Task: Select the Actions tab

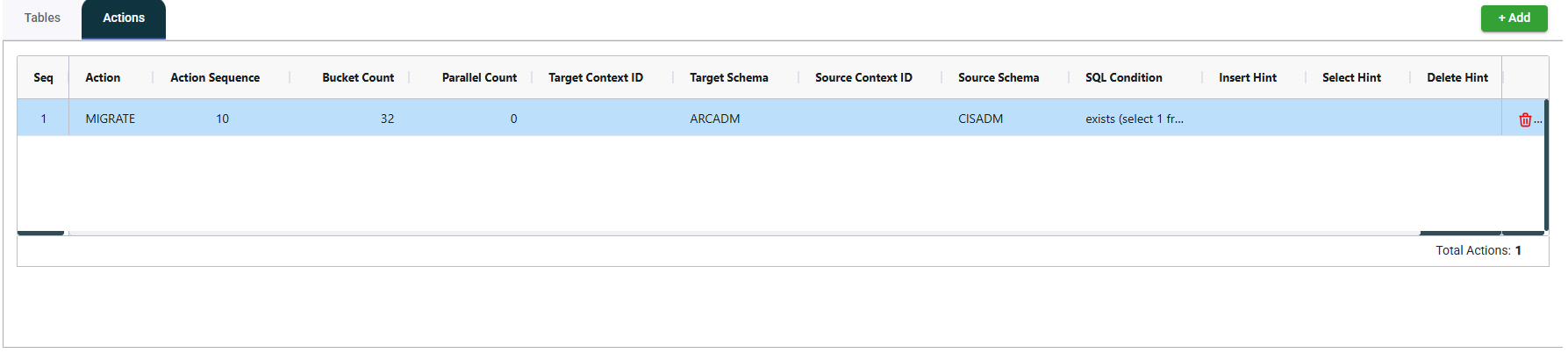Action: coord(124,18)
